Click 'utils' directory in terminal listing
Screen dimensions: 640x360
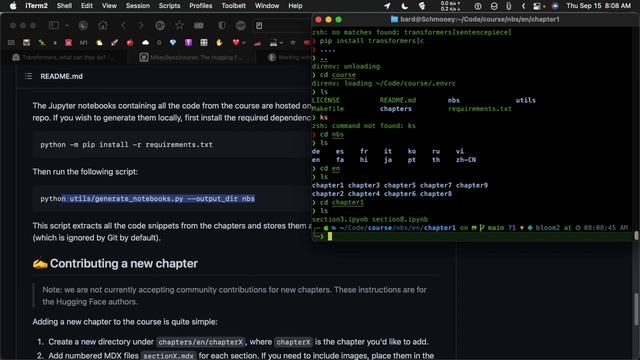click(525, 100)
